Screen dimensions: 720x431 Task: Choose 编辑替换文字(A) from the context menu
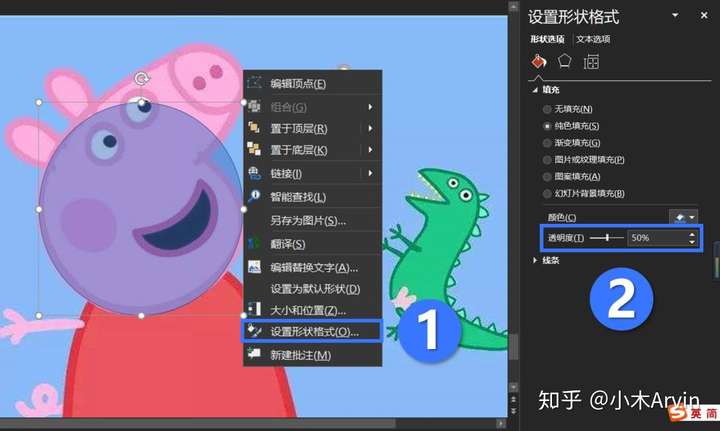point(312,267)
